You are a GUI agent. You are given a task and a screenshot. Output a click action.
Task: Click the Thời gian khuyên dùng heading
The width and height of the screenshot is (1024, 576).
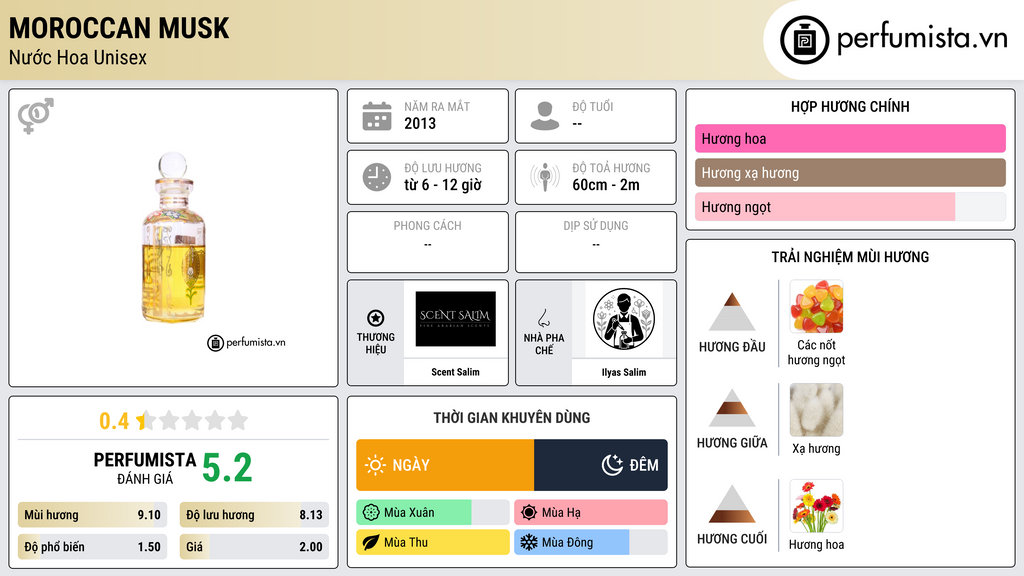coord(512,418)
